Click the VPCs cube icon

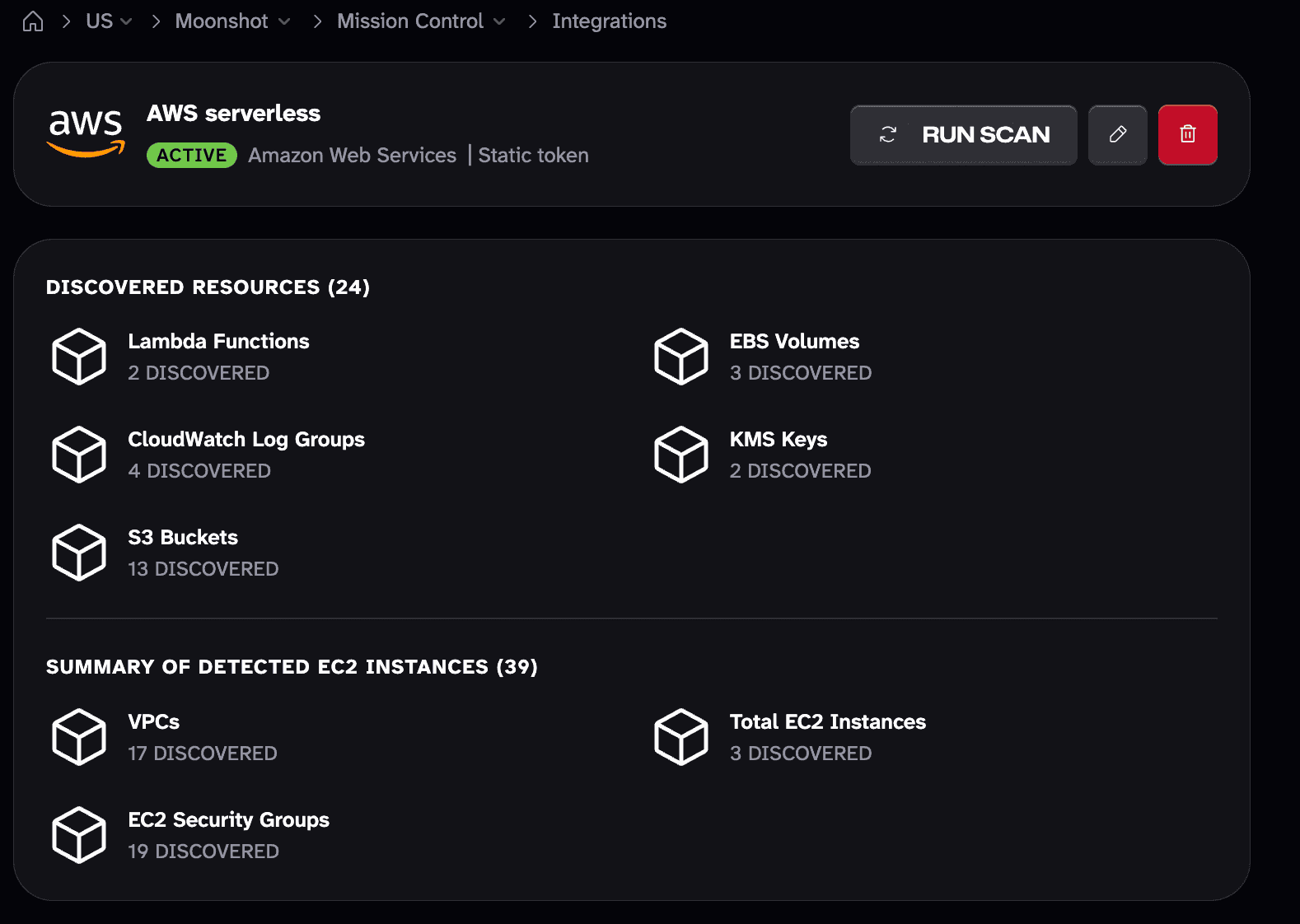click(79, 737)
